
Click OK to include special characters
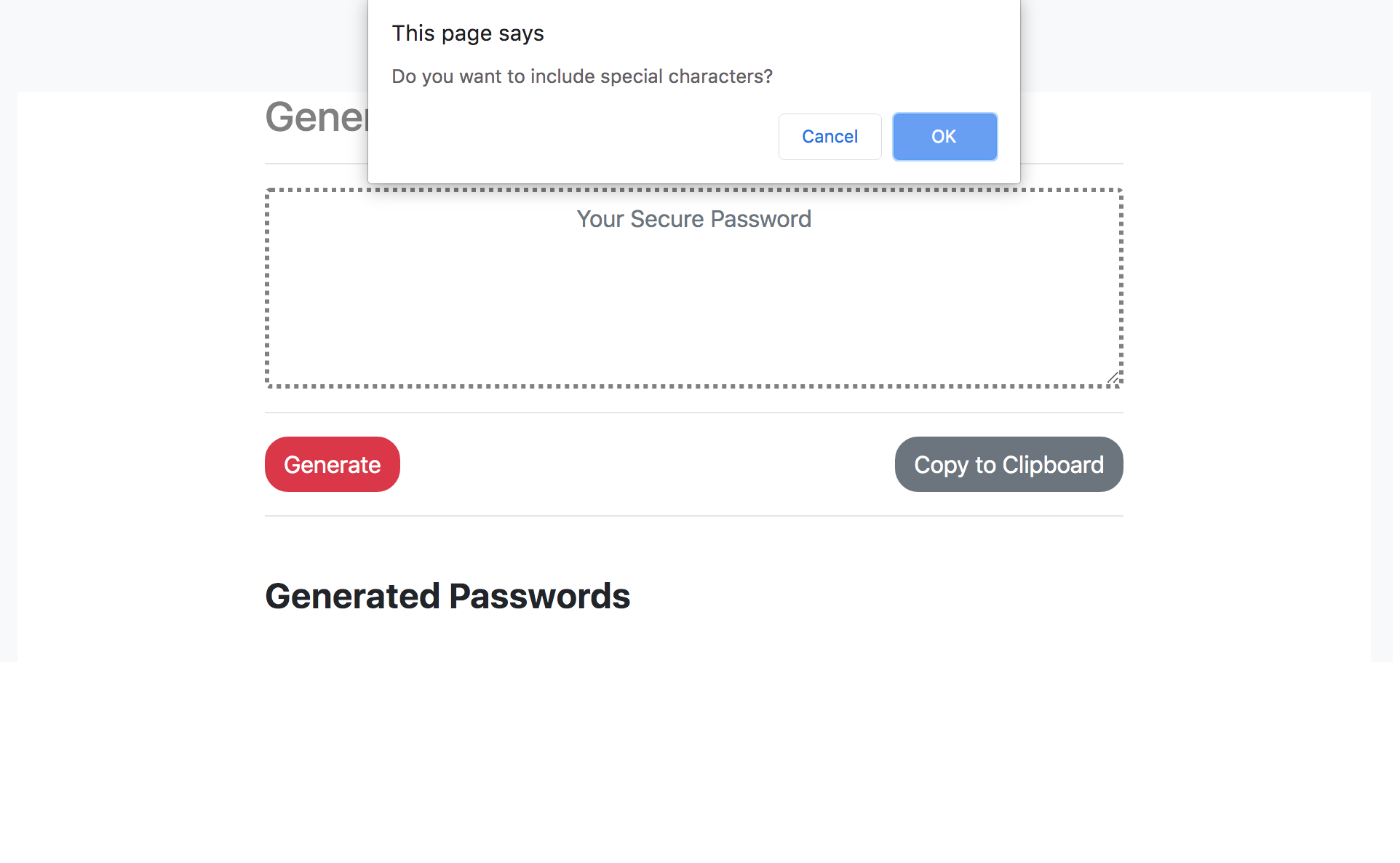click(x=944, y=137)
